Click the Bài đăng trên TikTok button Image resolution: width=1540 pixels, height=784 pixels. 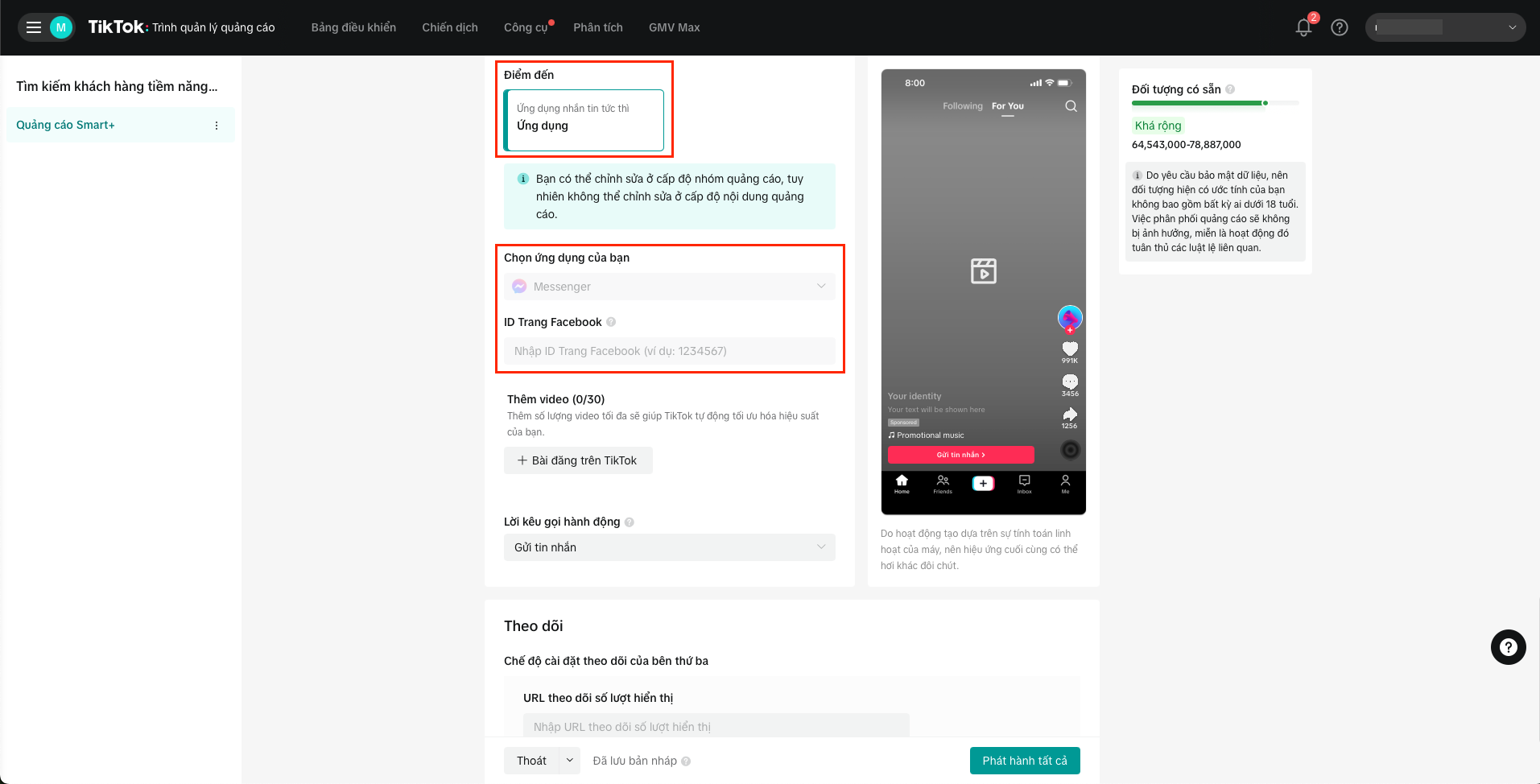(577, 460)
